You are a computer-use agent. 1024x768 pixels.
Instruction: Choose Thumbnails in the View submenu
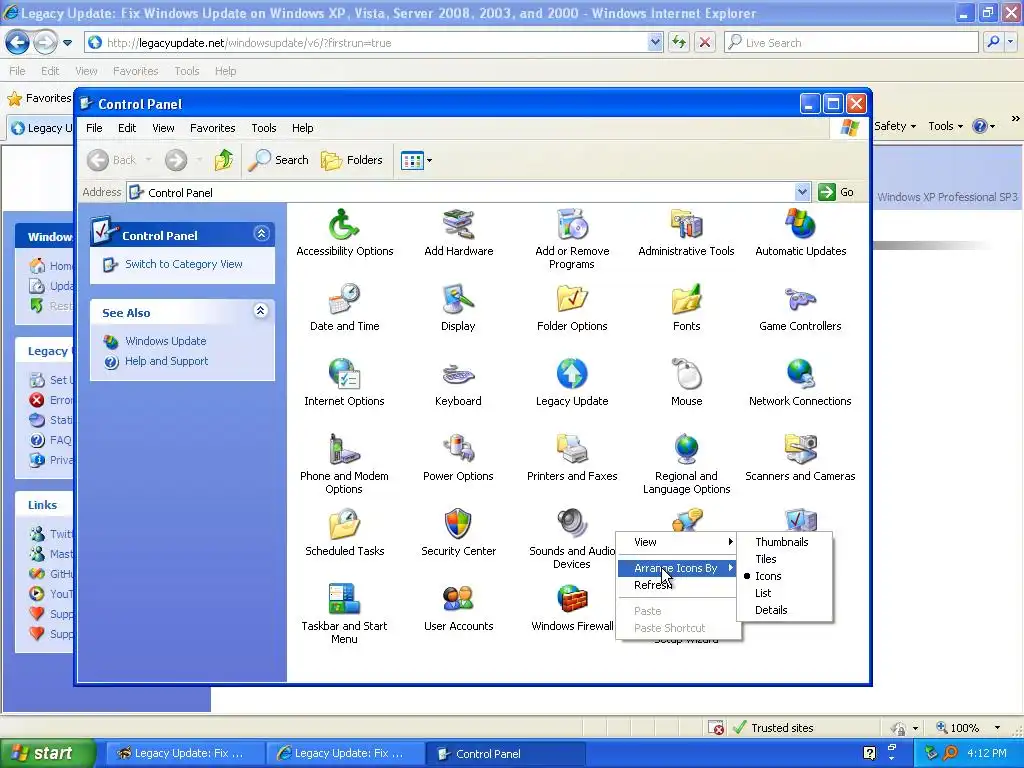click(x=784, y=542)
